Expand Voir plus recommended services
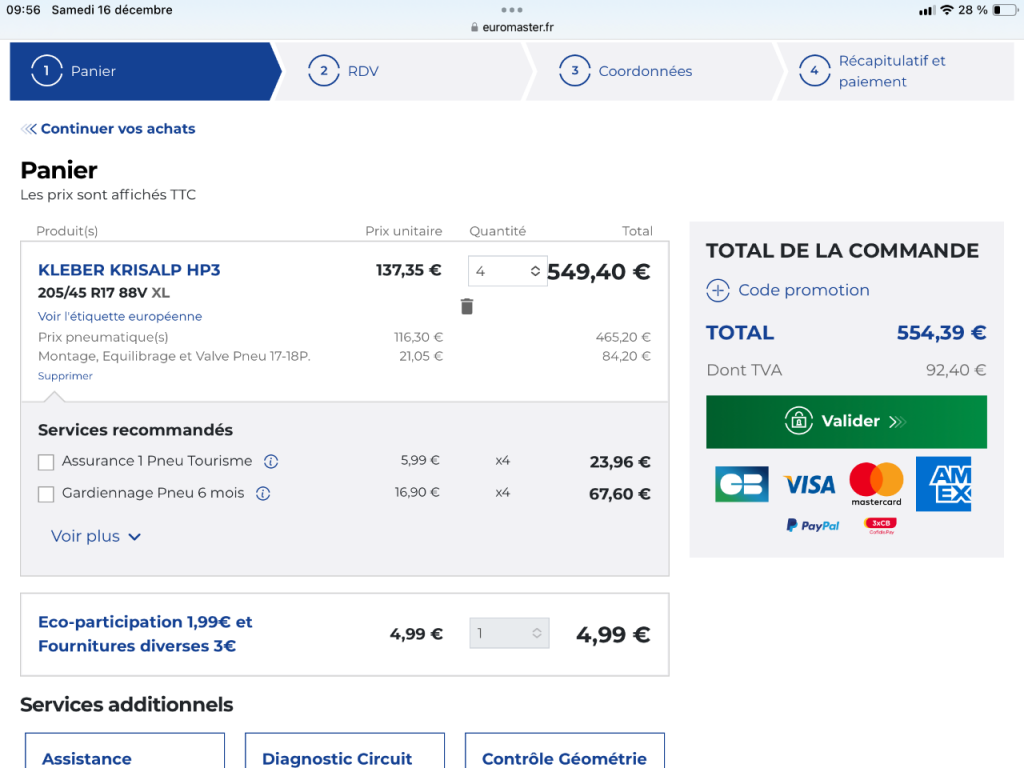Viewport: 1024px width, 768px height. (x=96, y=537)
